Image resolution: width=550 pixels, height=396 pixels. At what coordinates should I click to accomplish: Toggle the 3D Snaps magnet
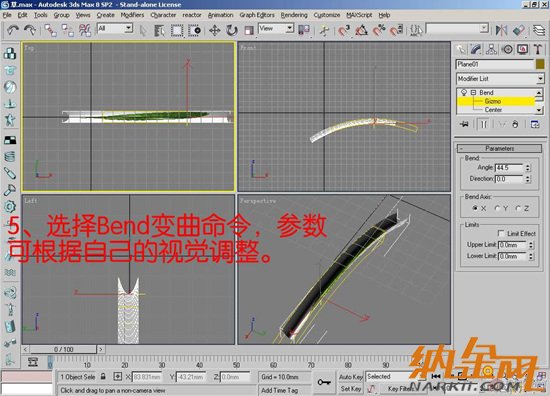[x=344, y=31]
